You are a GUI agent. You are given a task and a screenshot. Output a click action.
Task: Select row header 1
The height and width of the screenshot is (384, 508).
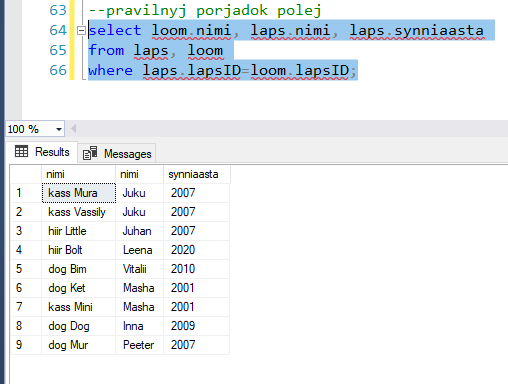click(x=26, y=193)
